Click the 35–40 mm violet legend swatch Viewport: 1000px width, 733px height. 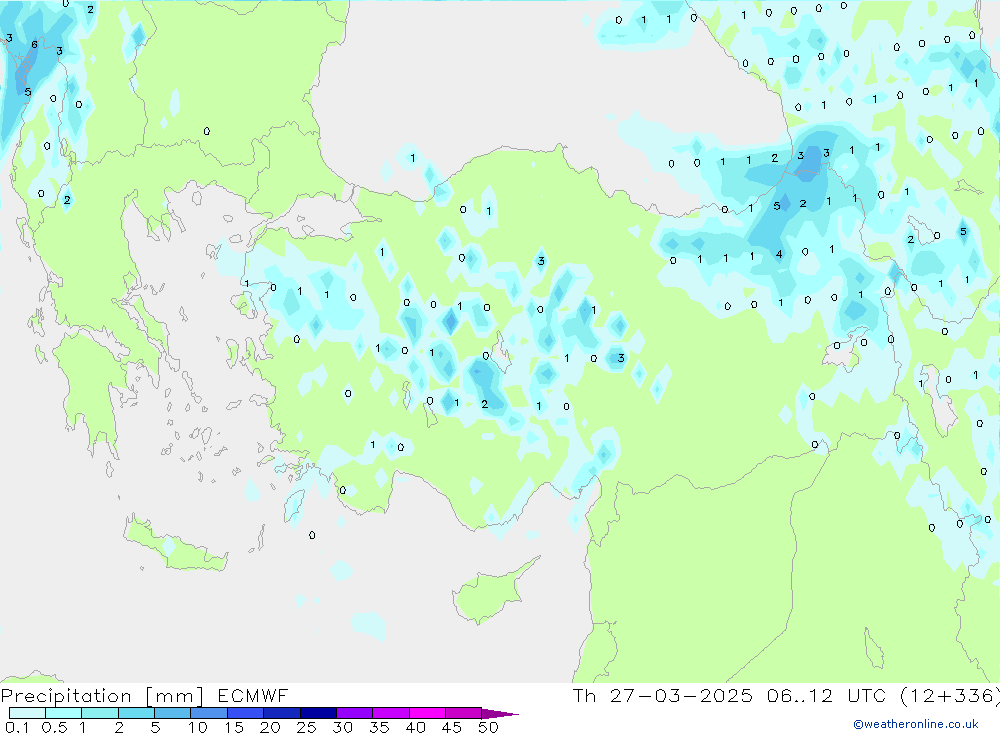pyautogui.click(x=391, y=713)
